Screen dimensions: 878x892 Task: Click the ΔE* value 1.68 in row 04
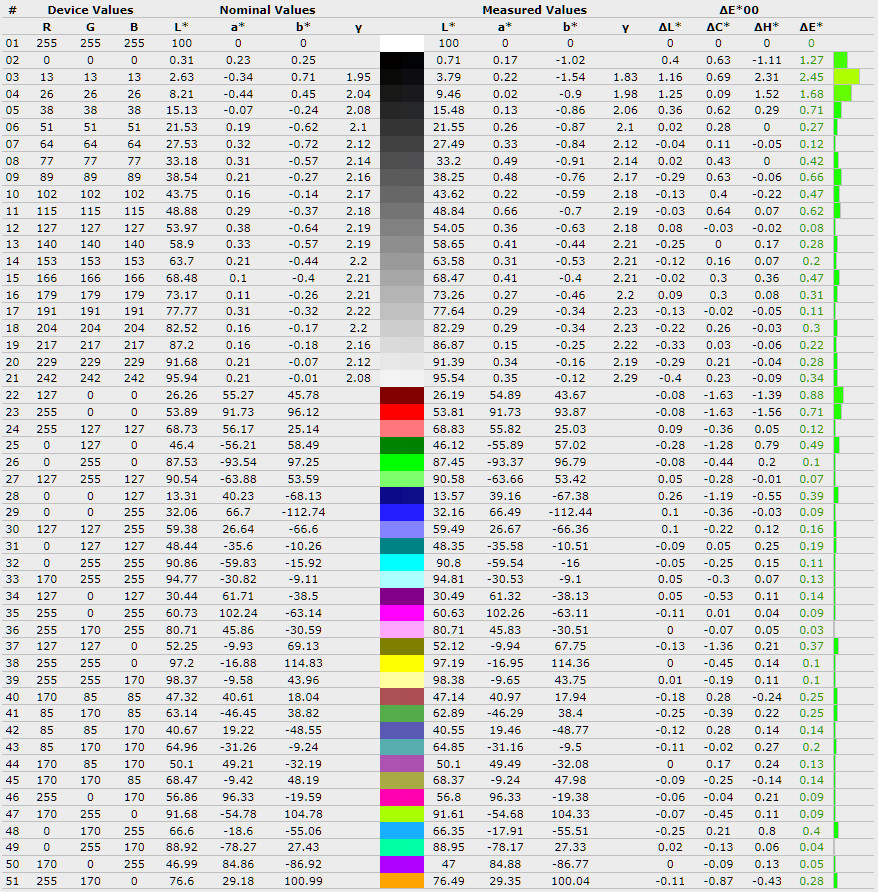point(811,94)
